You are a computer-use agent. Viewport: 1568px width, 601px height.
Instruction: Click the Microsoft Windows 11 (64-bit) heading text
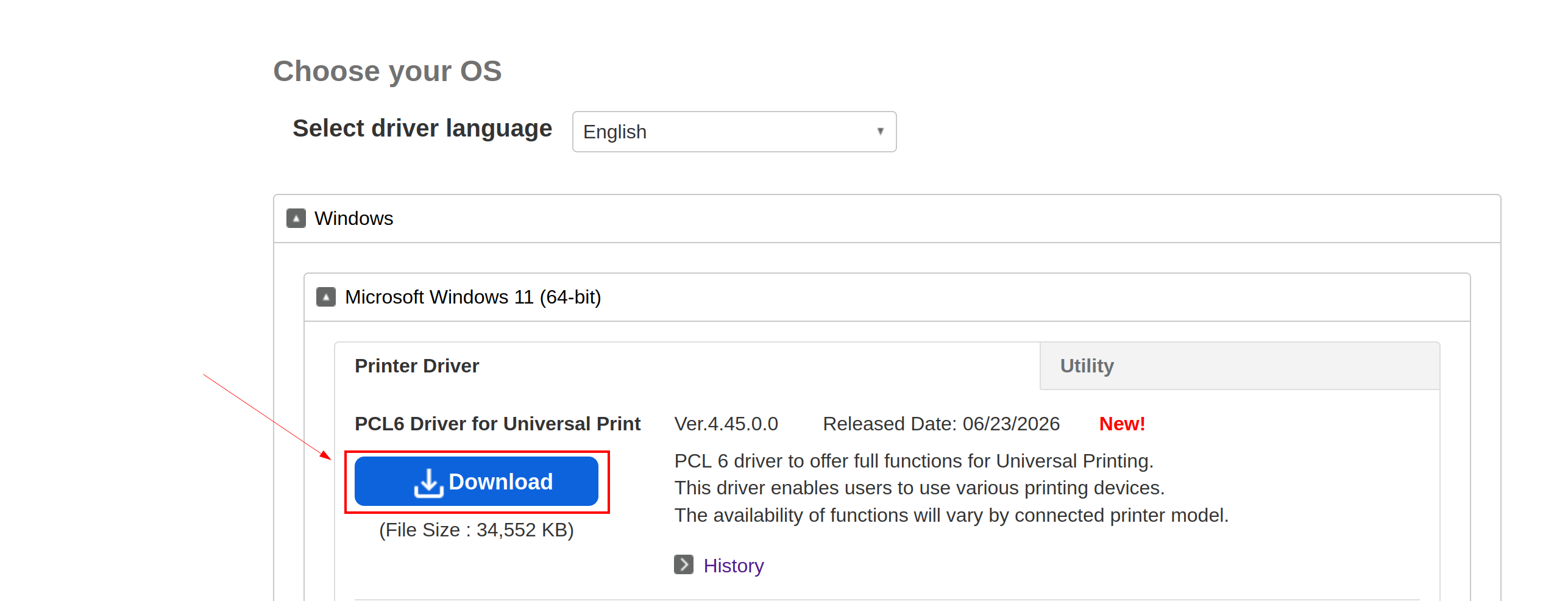pyautogui.click(x=473, y=297)
